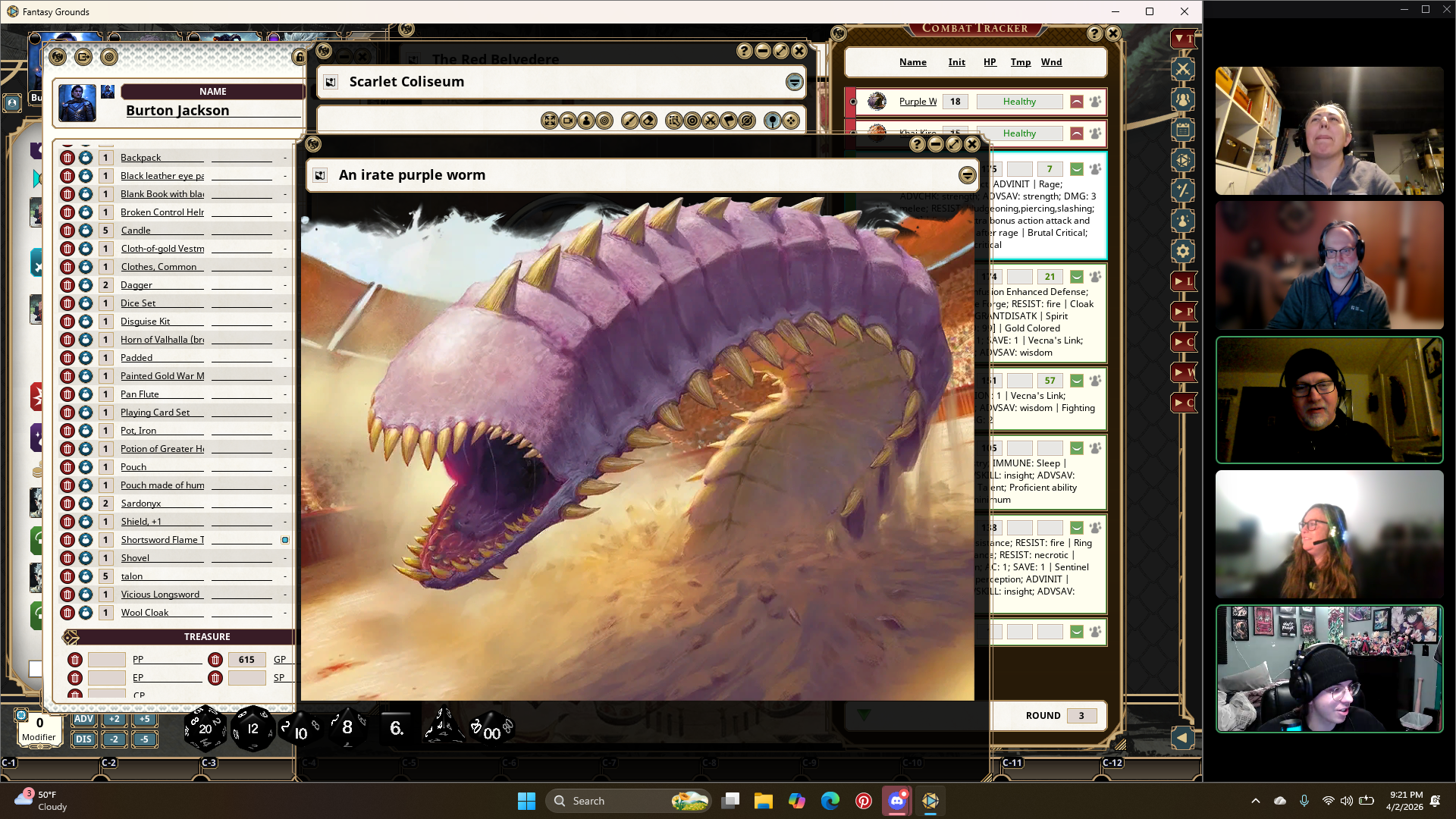Expand the top sidebar T section

click(x=1182, y=39)
